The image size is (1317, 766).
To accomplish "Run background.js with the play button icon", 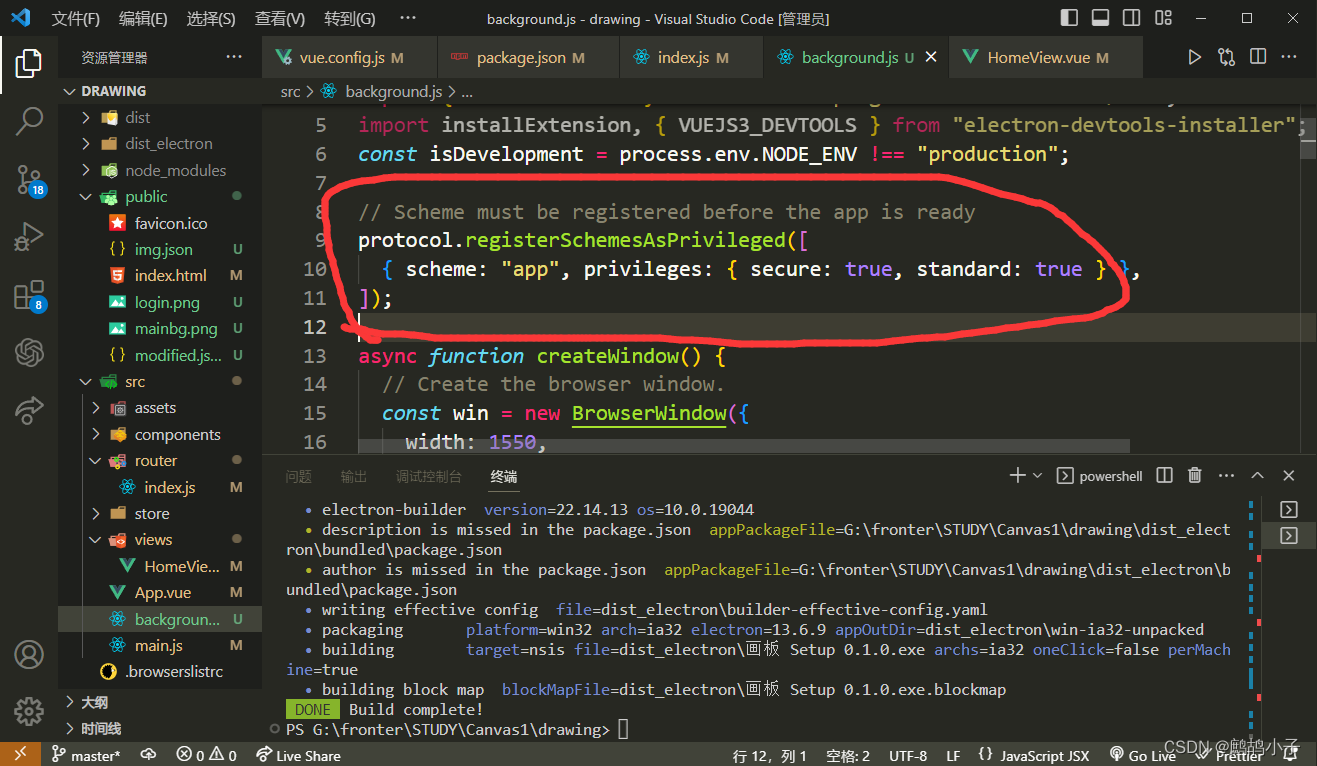I will pos(1194,57).
